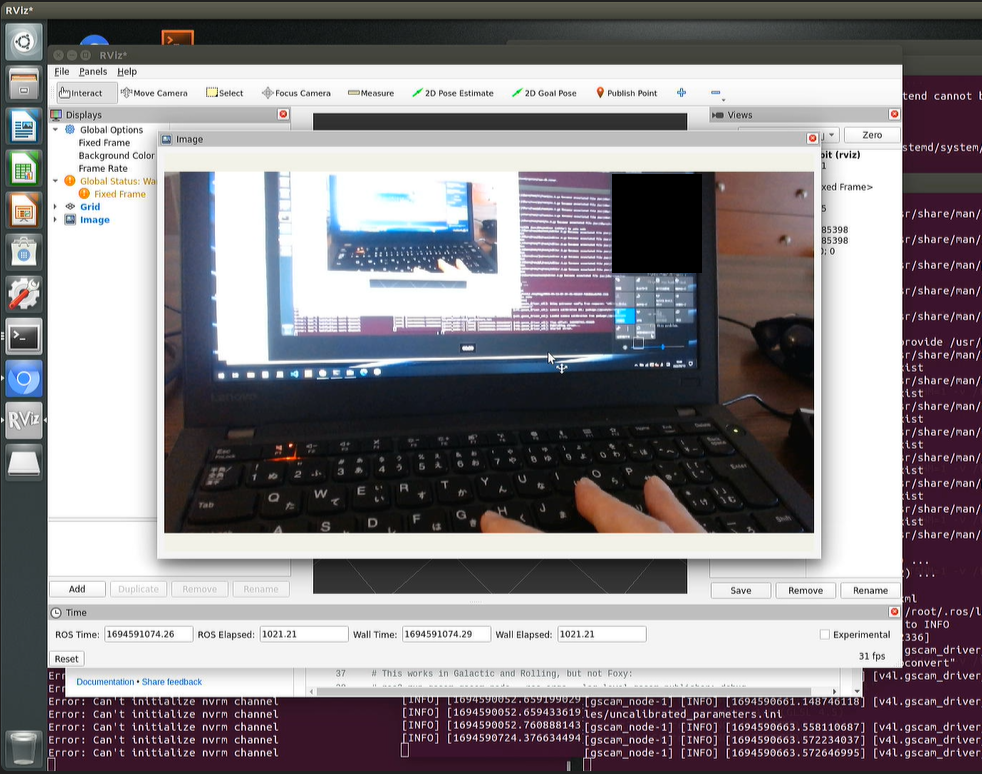Close the Displays panel
The image size is (982, 774).
283,114
